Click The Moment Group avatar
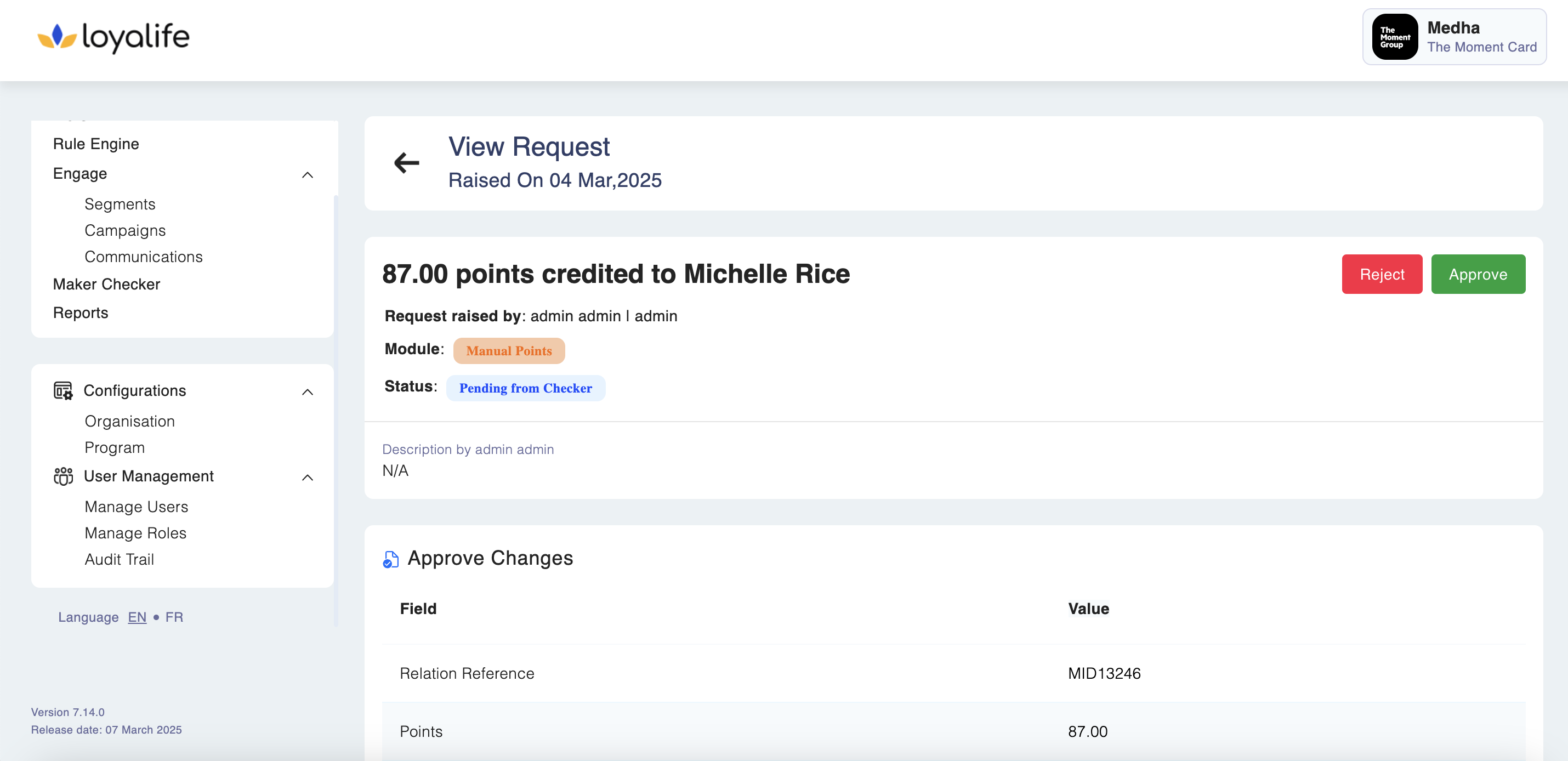The image size is (1568, 761). click(x=1395, y=37)
